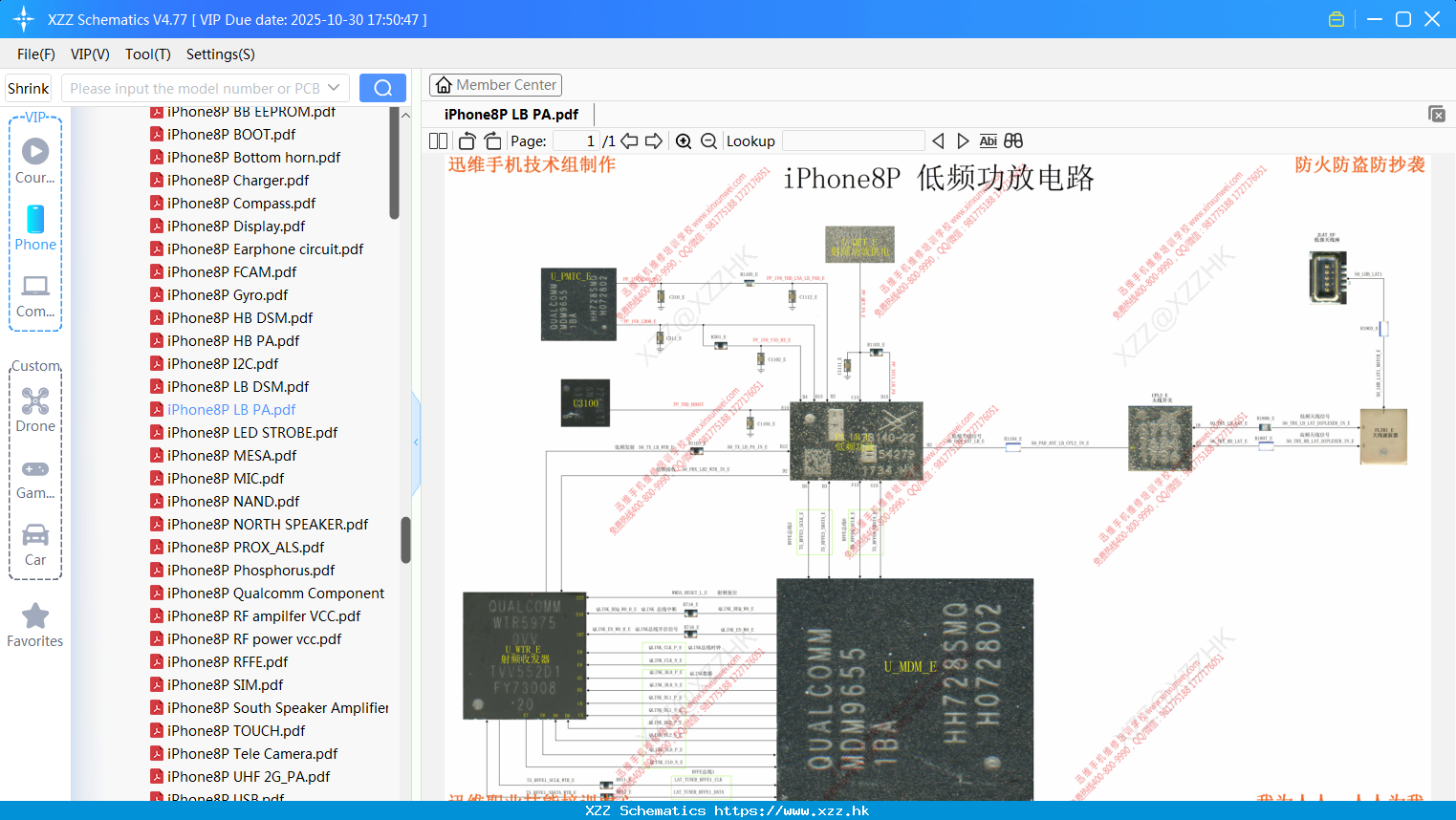Open iPhone8P LED STROBE.pdf

point(252,432)
